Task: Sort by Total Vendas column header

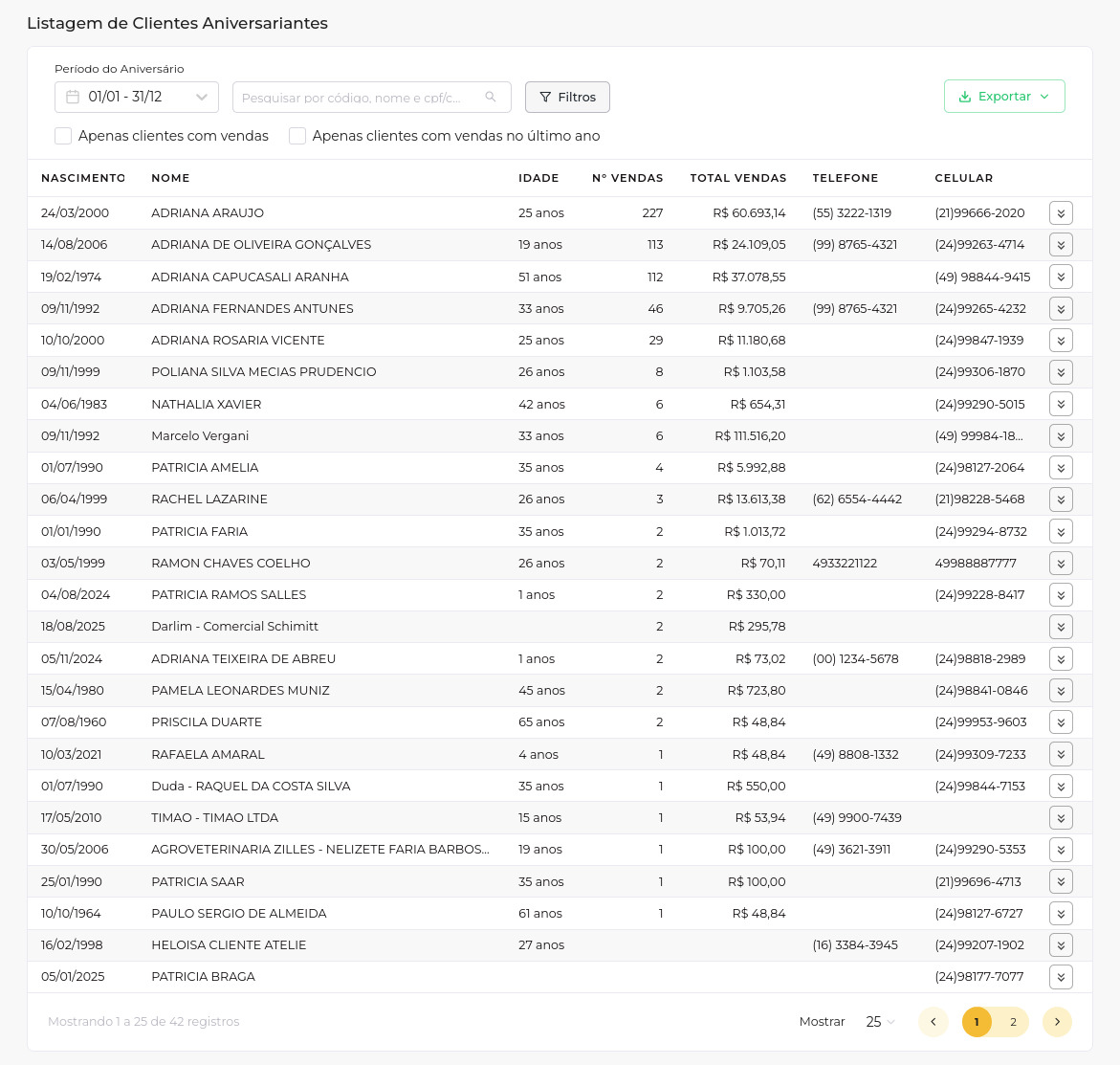Action: (x=737, y=178)
